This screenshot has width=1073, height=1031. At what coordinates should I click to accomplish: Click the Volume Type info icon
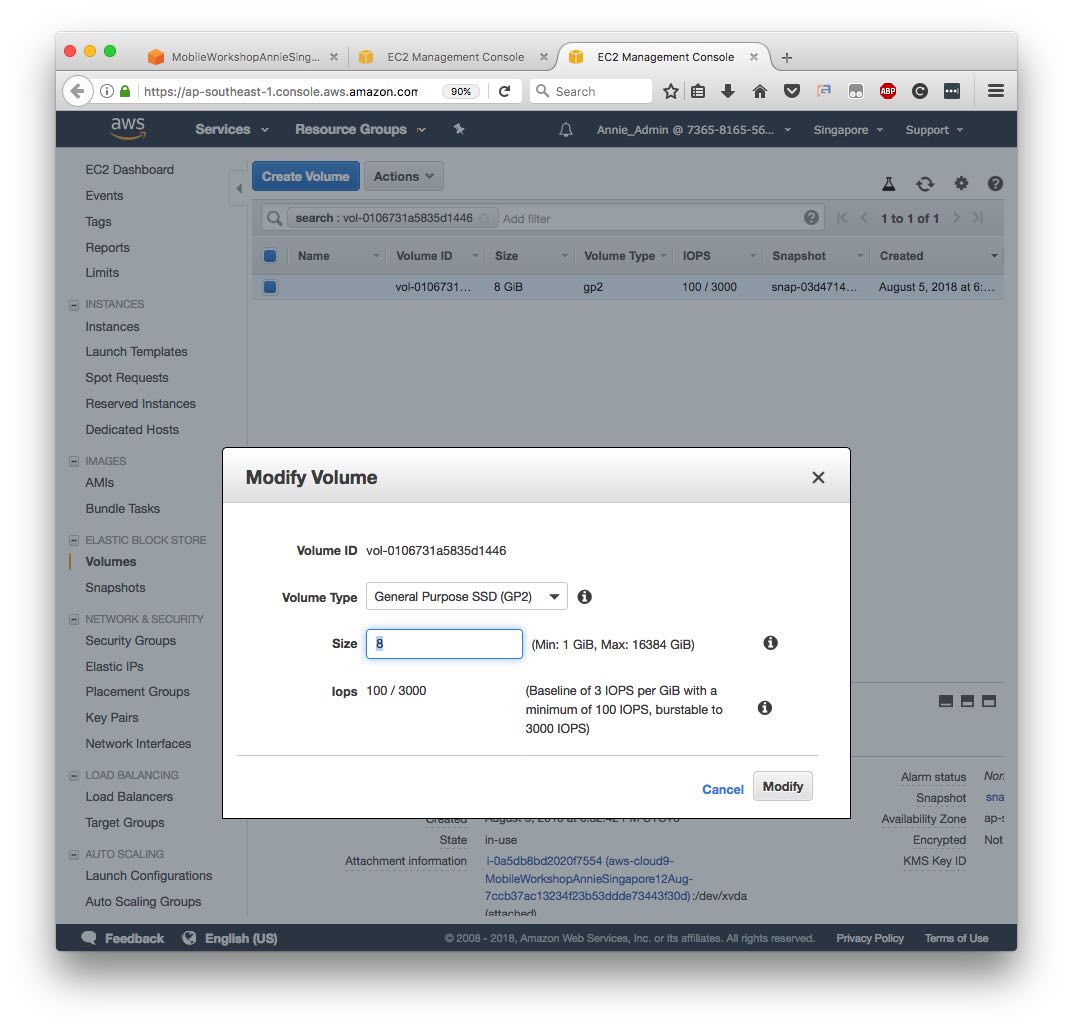point(584,597)
